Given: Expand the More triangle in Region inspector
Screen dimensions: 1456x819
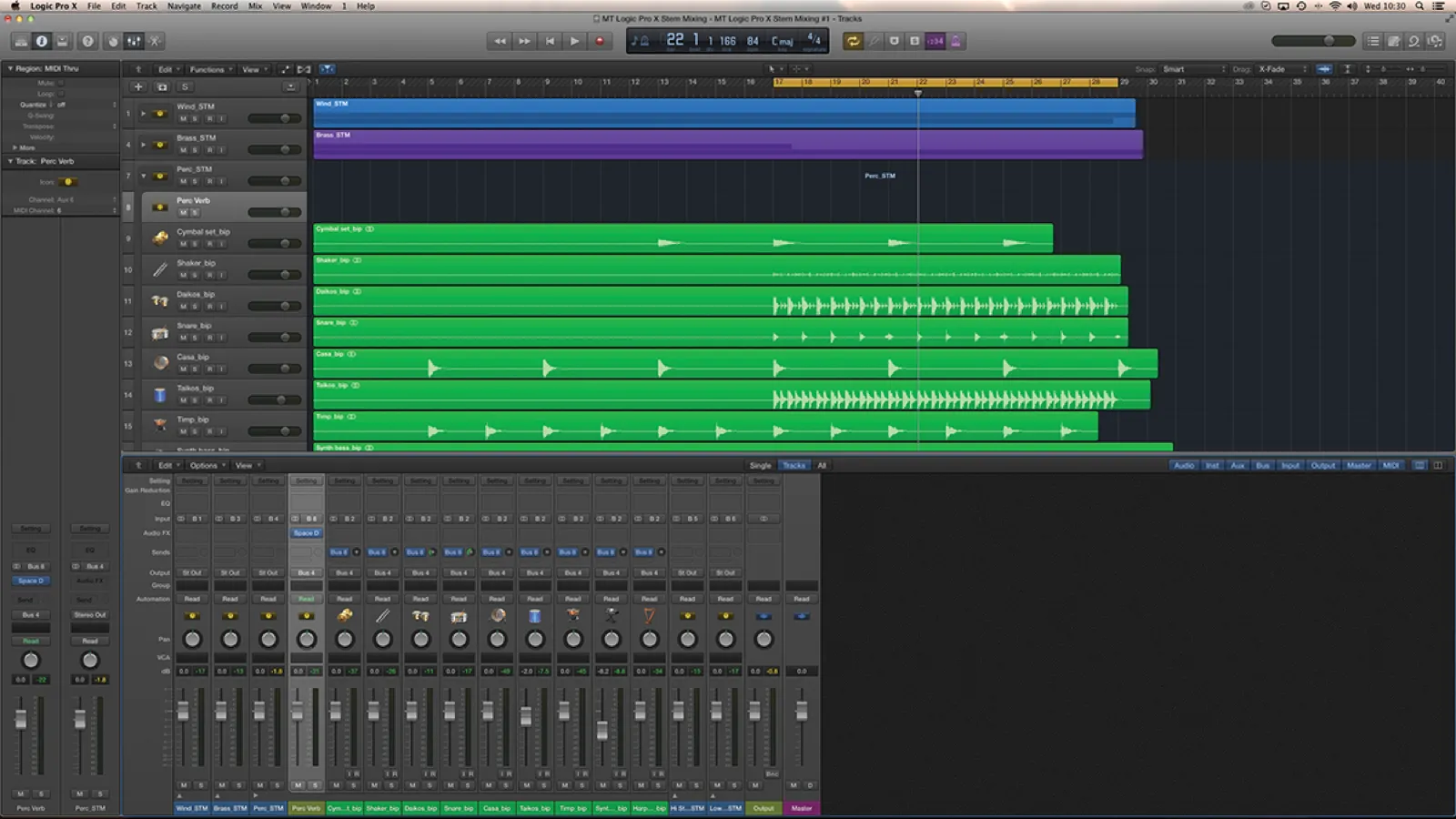Looking at the screenshot, I should 15,147.
